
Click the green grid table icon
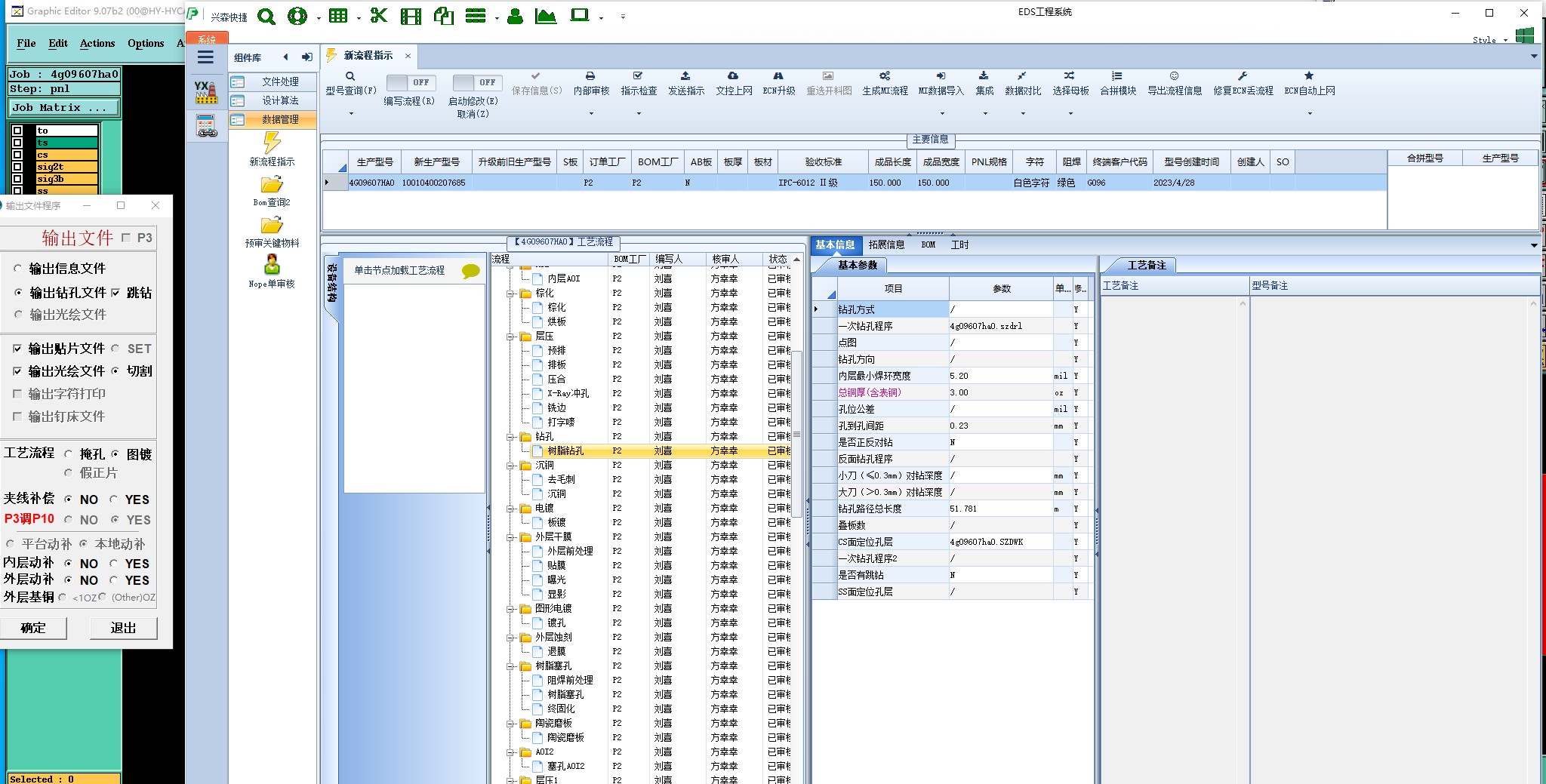point(338,16)
